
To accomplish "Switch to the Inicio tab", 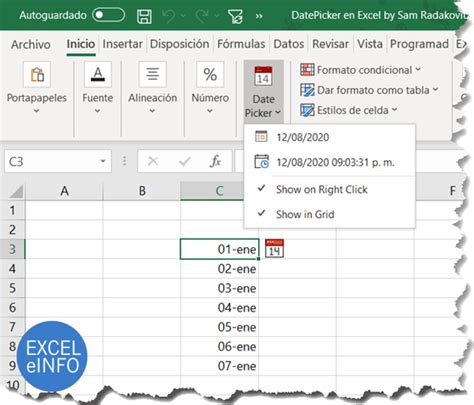I will pyautogui.click(x=81, y=44).
